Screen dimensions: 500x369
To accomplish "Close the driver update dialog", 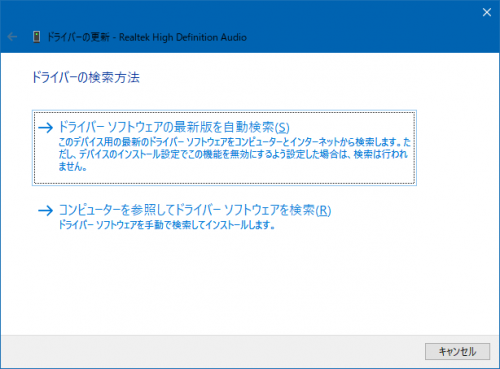I will click(487, 12).
